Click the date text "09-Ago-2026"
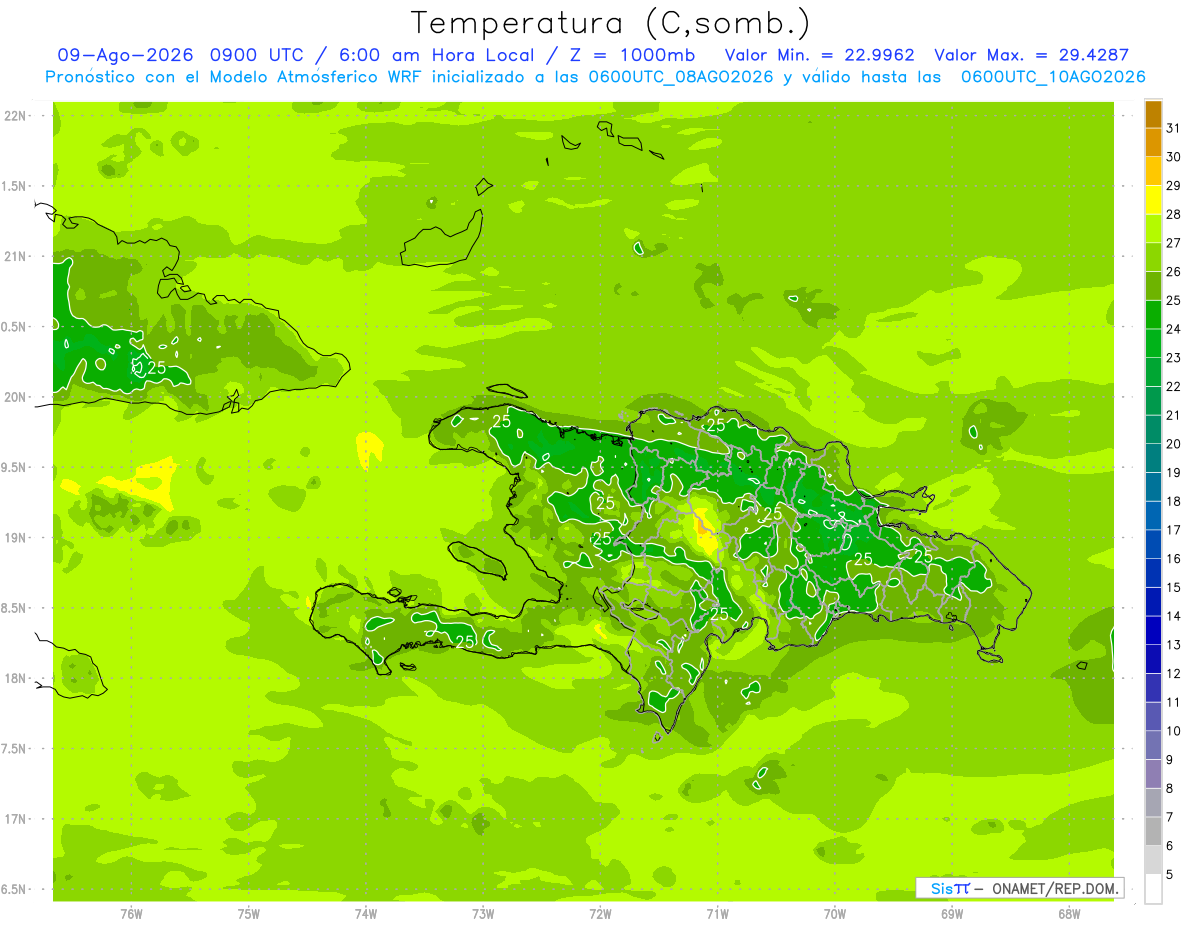The width and height of the screenshot is (1200, 927). point(125,55)
